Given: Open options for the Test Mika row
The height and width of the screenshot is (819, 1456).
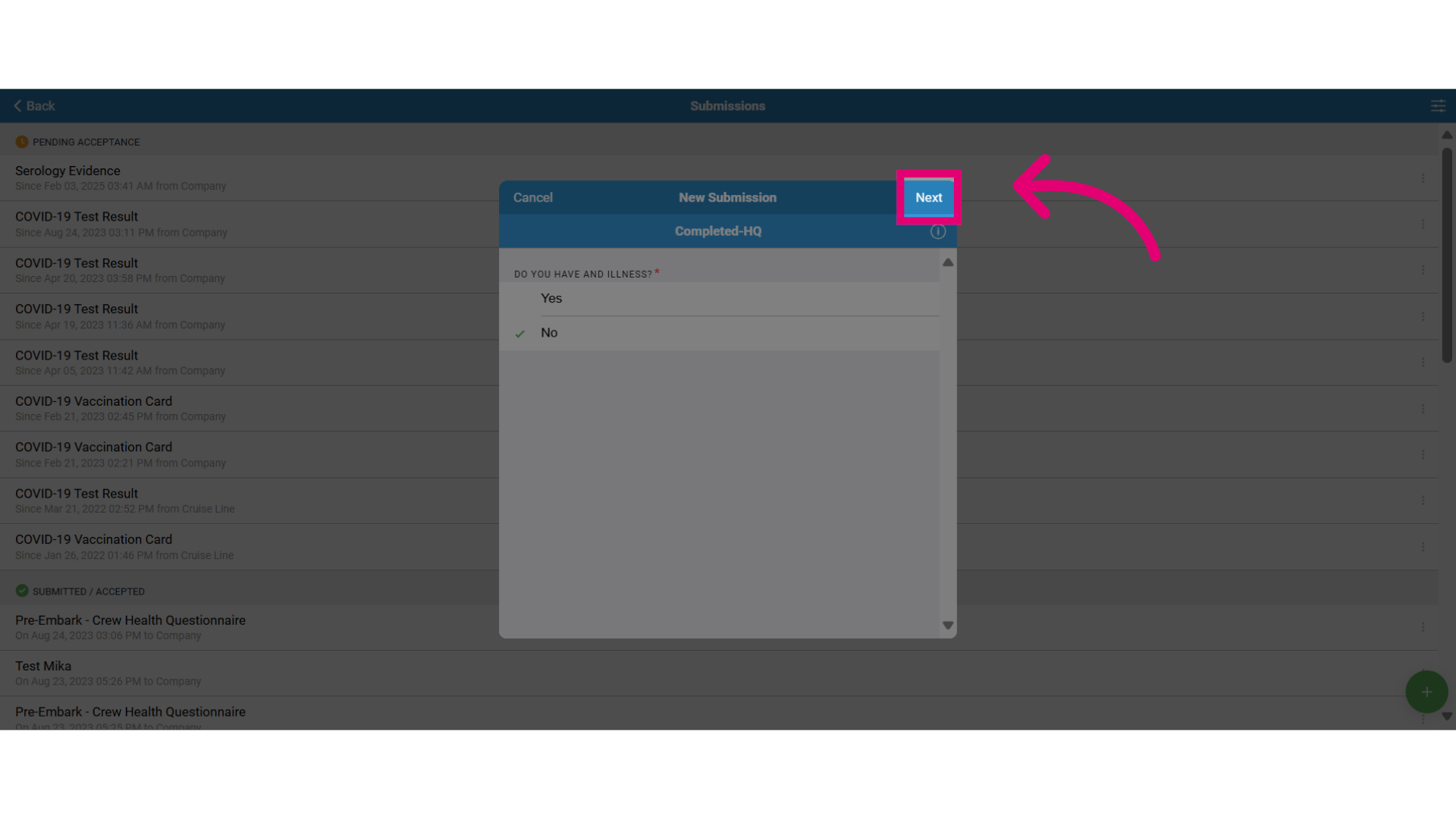Looking at the screenshot, I should (1423, 673).
